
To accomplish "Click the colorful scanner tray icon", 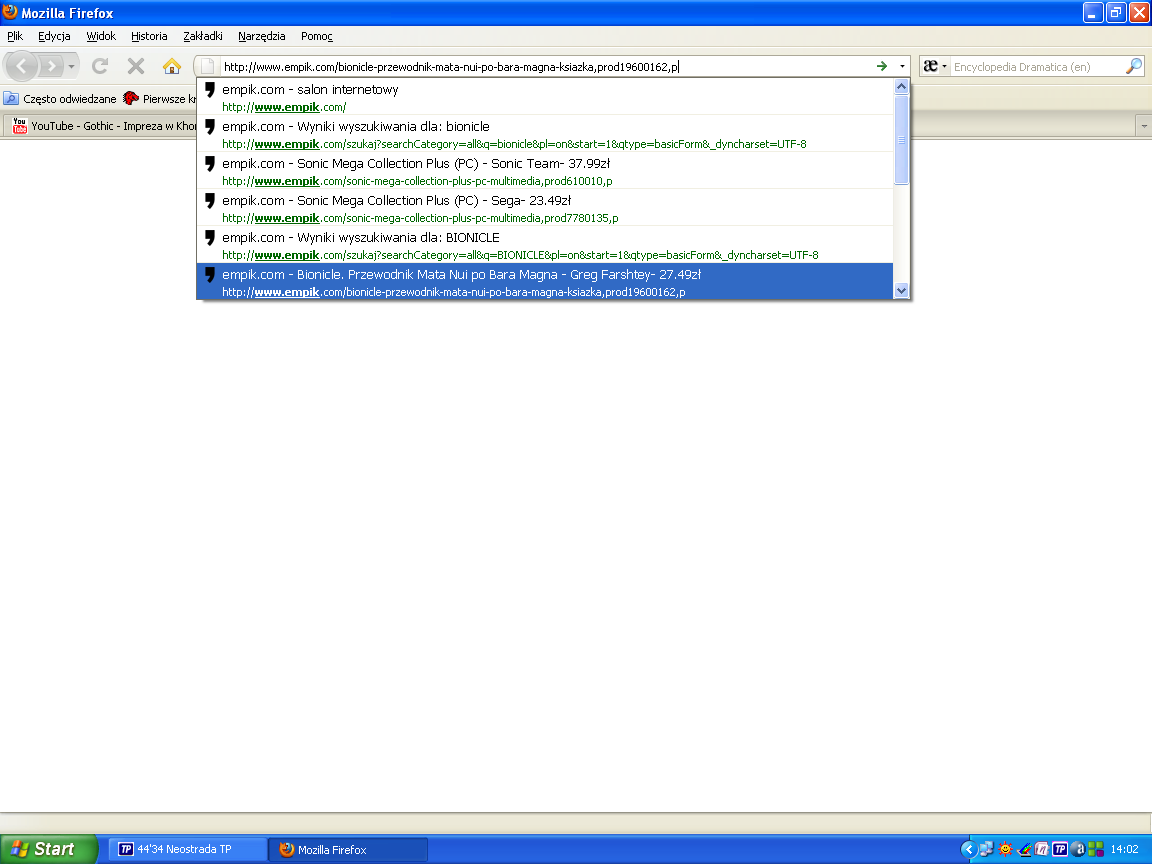I will pos(1023,849).
